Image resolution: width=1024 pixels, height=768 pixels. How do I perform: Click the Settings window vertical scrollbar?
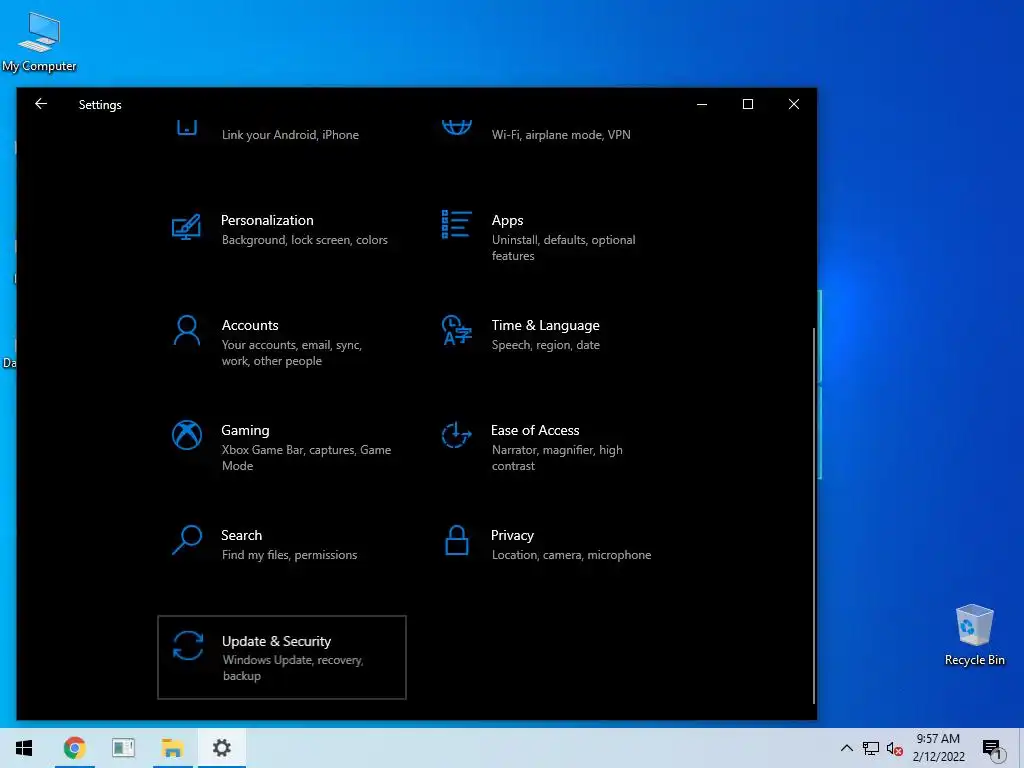(x=814, y=516)
